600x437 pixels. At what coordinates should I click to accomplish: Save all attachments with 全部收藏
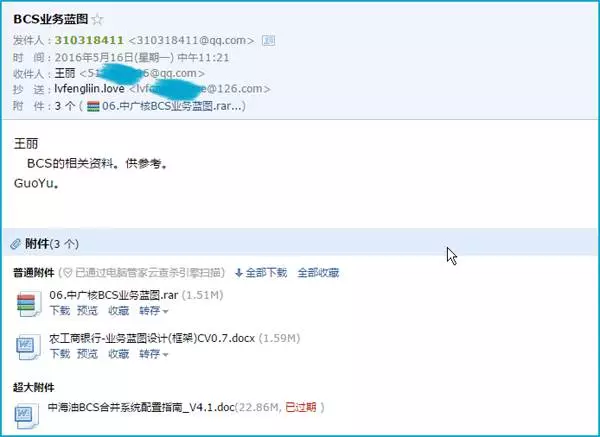(318, 273)
